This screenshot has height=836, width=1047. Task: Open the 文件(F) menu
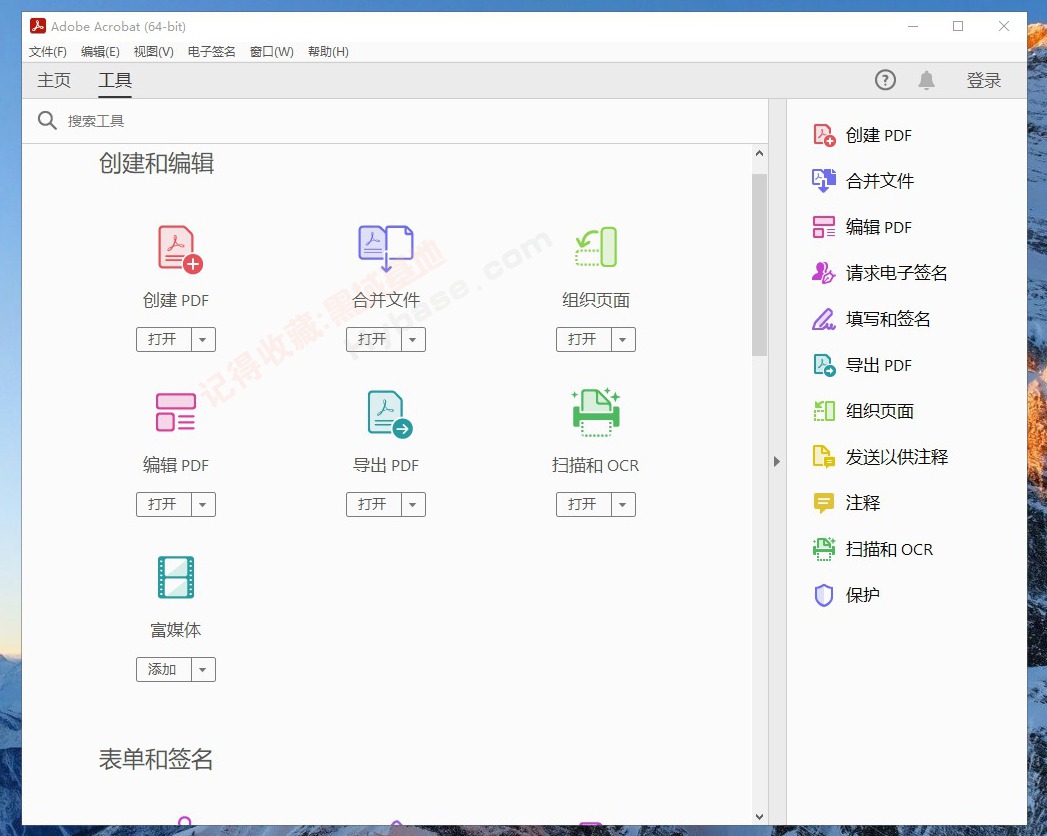tap(47, 52)
